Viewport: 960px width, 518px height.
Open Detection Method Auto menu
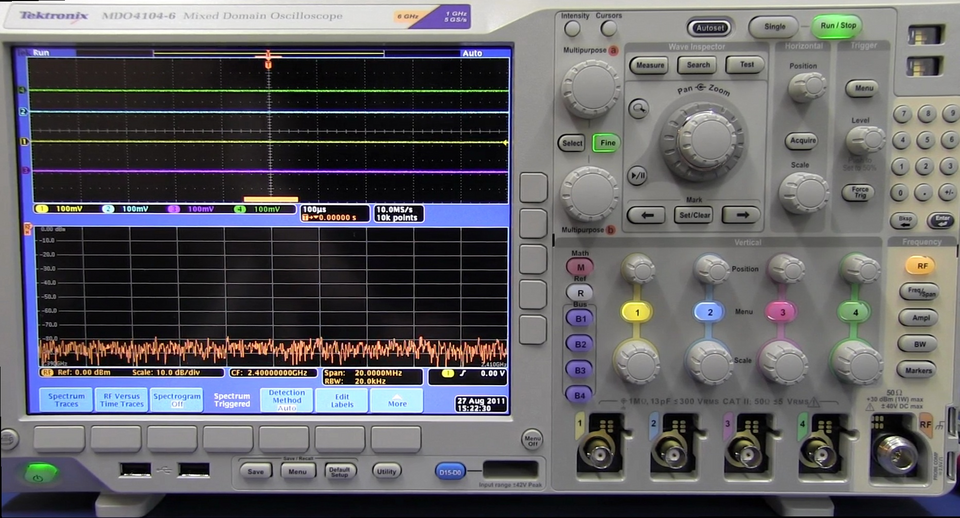click(287, 400)
